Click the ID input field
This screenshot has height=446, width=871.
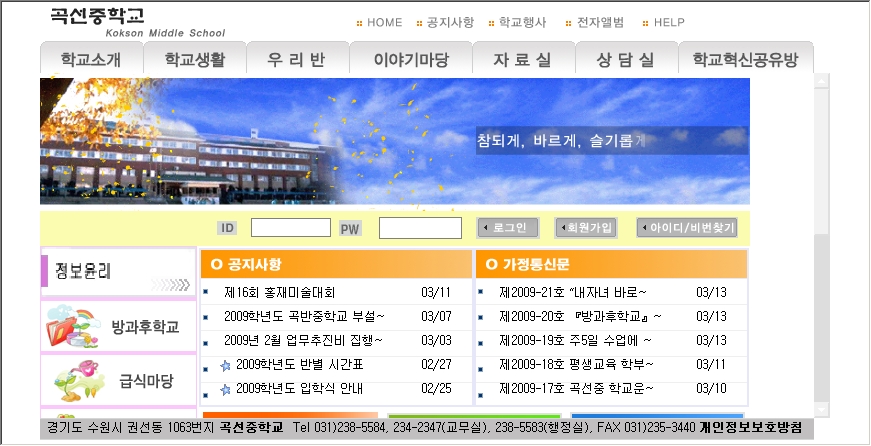290,228
